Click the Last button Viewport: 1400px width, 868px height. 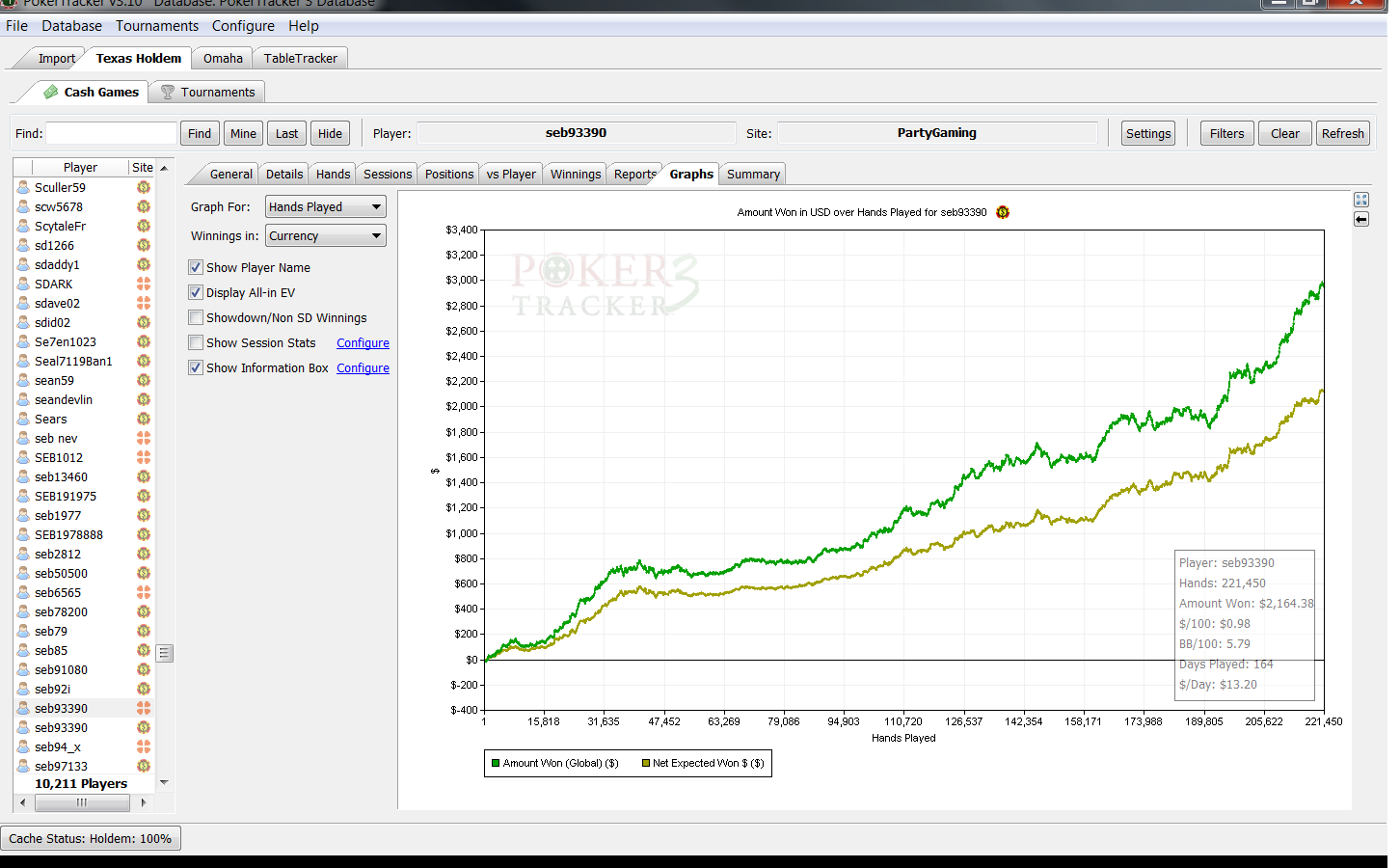pos(286,133)
